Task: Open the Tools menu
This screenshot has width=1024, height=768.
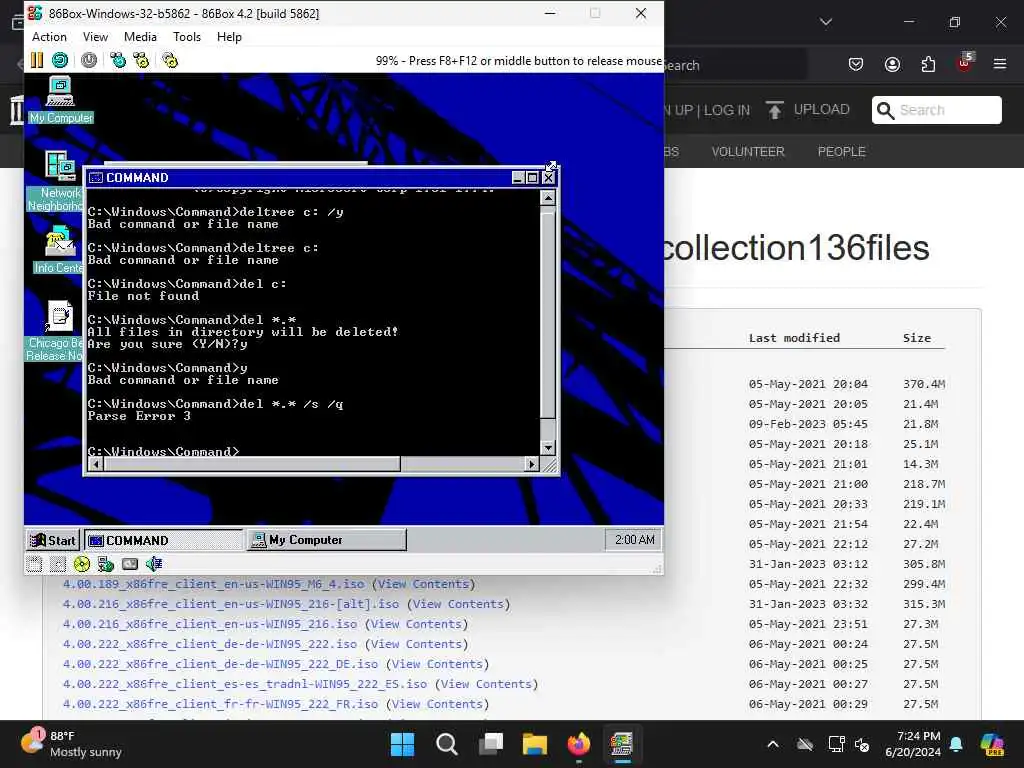Action: (187, 37)
